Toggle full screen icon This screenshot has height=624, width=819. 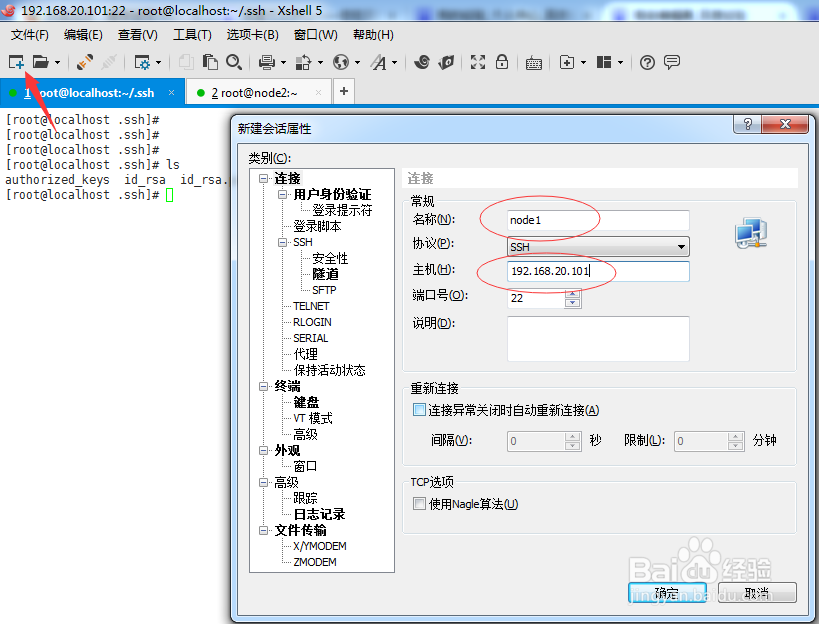pyautogui.click(x=477, y=62)
